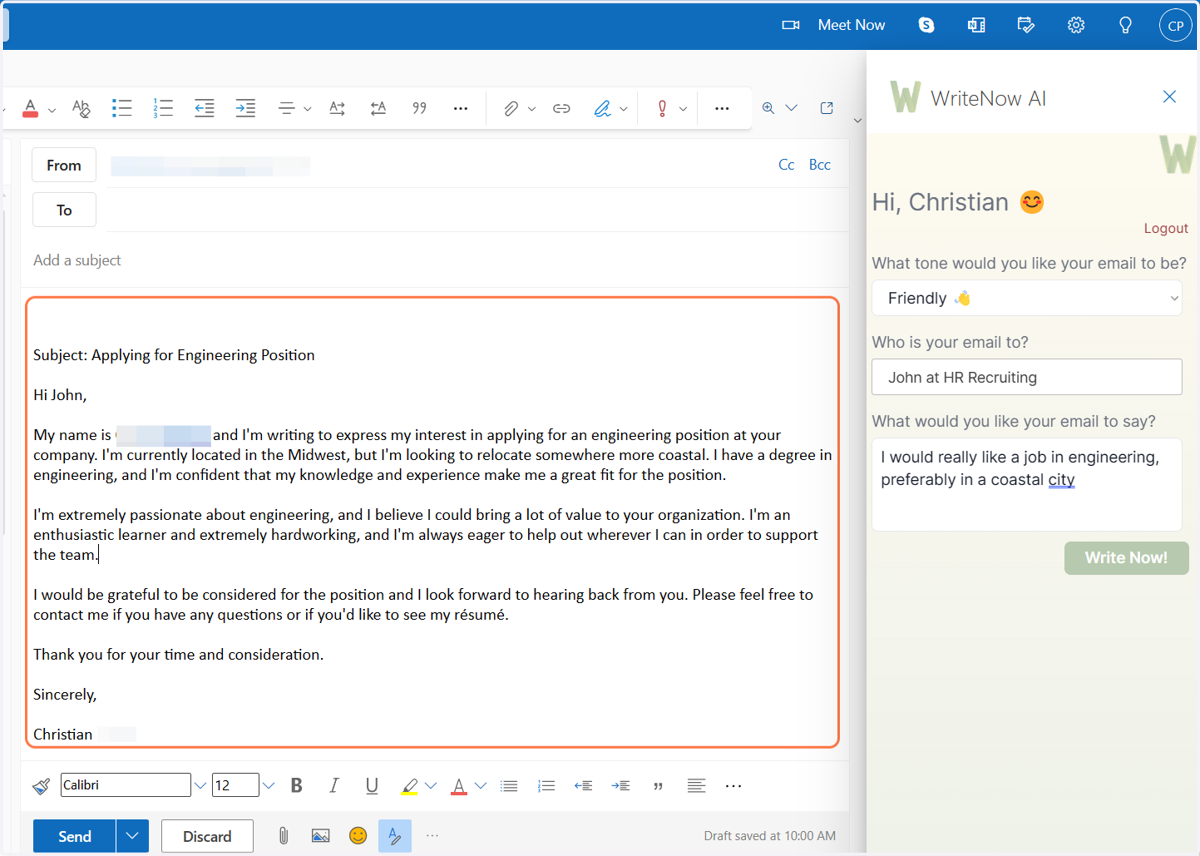Open font color dropdown in top ribbon
This screenshot has height=856, width=1200.
coord(52,109)
